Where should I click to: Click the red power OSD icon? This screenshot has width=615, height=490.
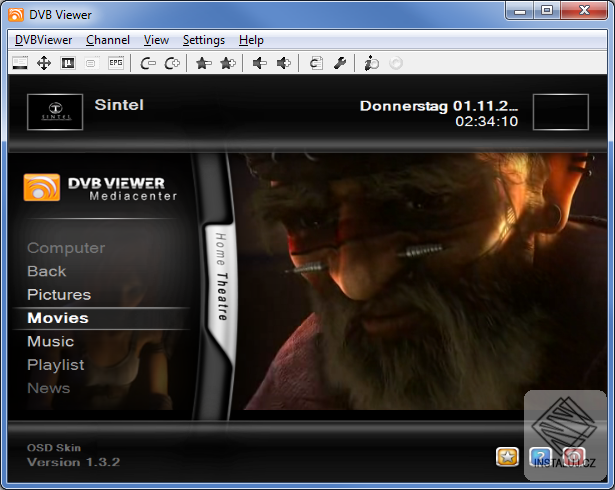(x=574, y=457)
